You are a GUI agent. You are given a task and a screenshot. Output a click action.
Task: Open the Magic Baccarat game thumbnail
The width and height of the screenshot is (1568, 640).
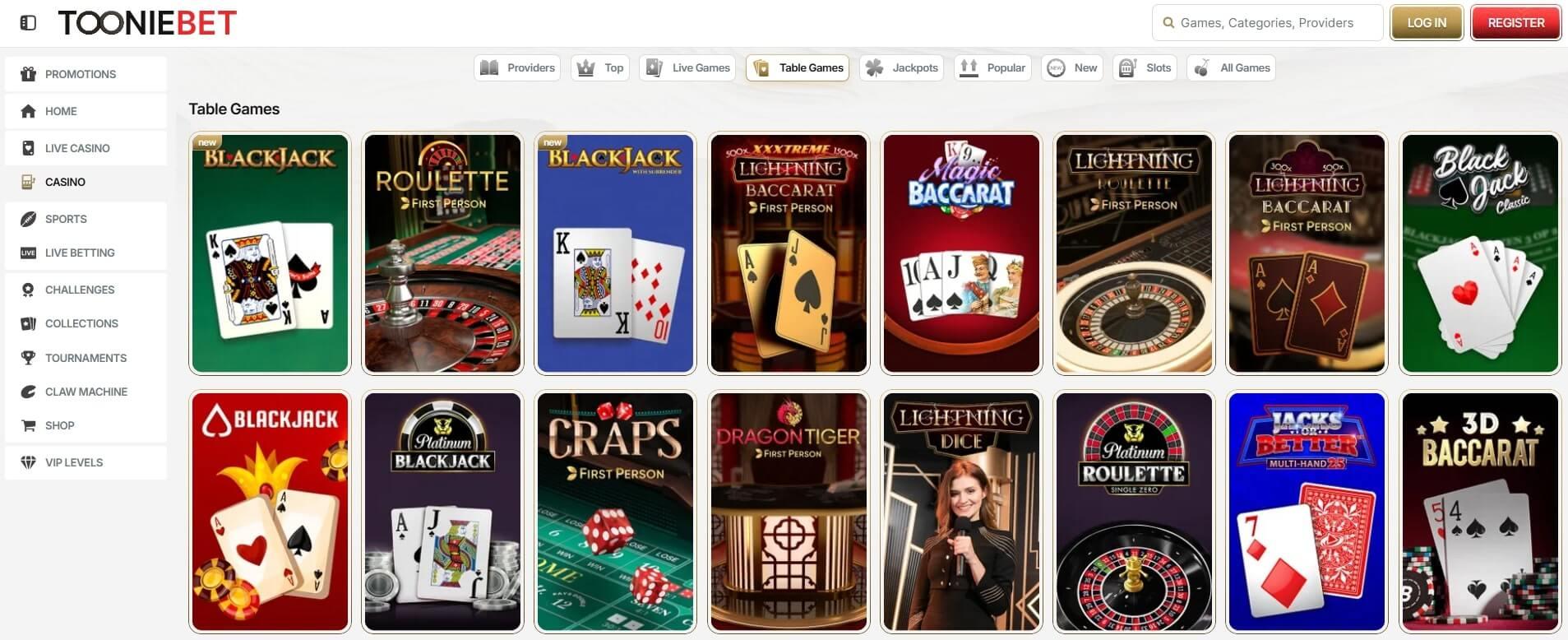pyautogui.click(x=961, y=253)
